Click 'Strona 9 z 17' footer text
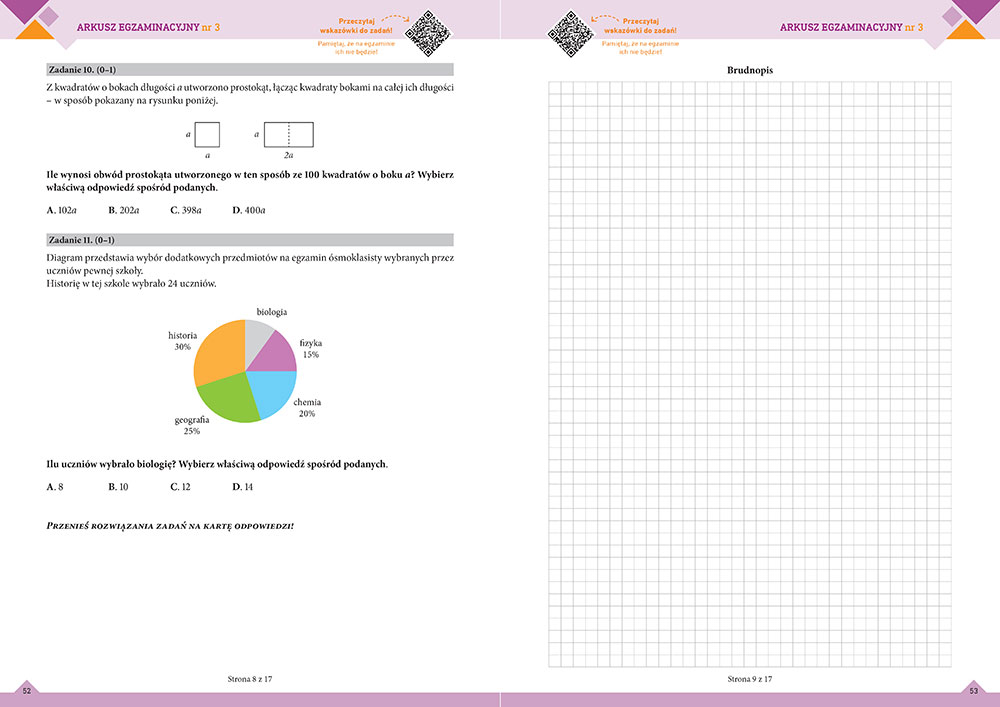The image size is (1000, 707). click(x=750, y=679)
